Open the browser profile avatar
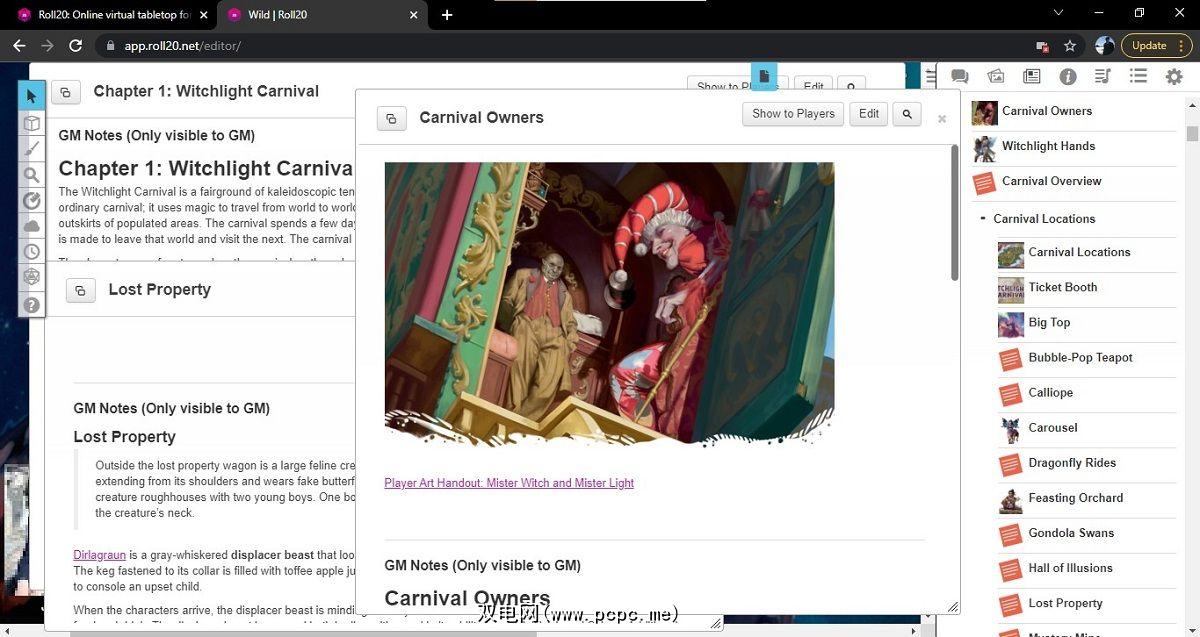 coord(1104,46)
